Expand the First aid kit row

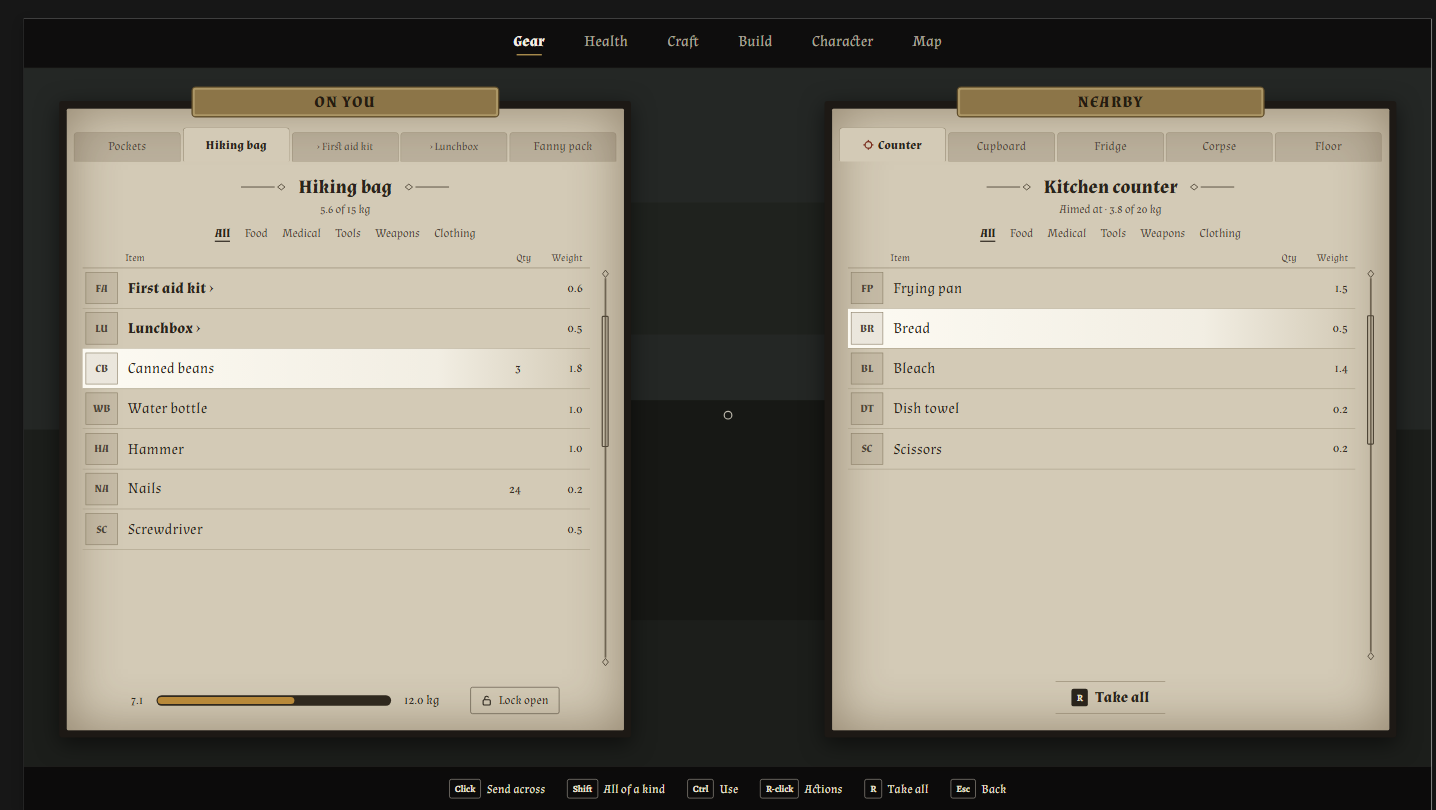coord(337,288)
